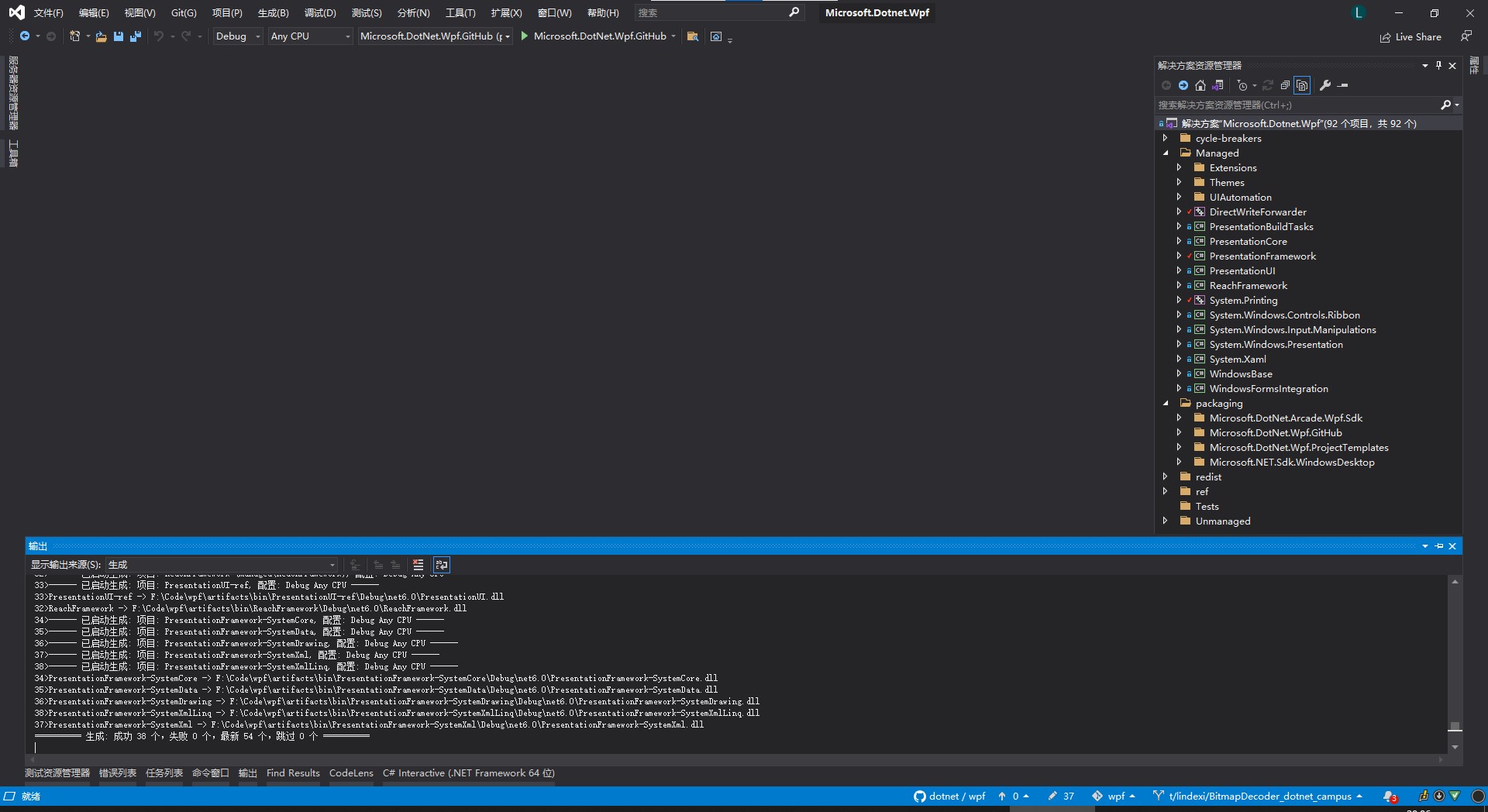Image resolution: width=1488 pixels, height=812 pixels.
Task: Open Solution Explorer properties with wrench icon
Action: (1327, 85)
